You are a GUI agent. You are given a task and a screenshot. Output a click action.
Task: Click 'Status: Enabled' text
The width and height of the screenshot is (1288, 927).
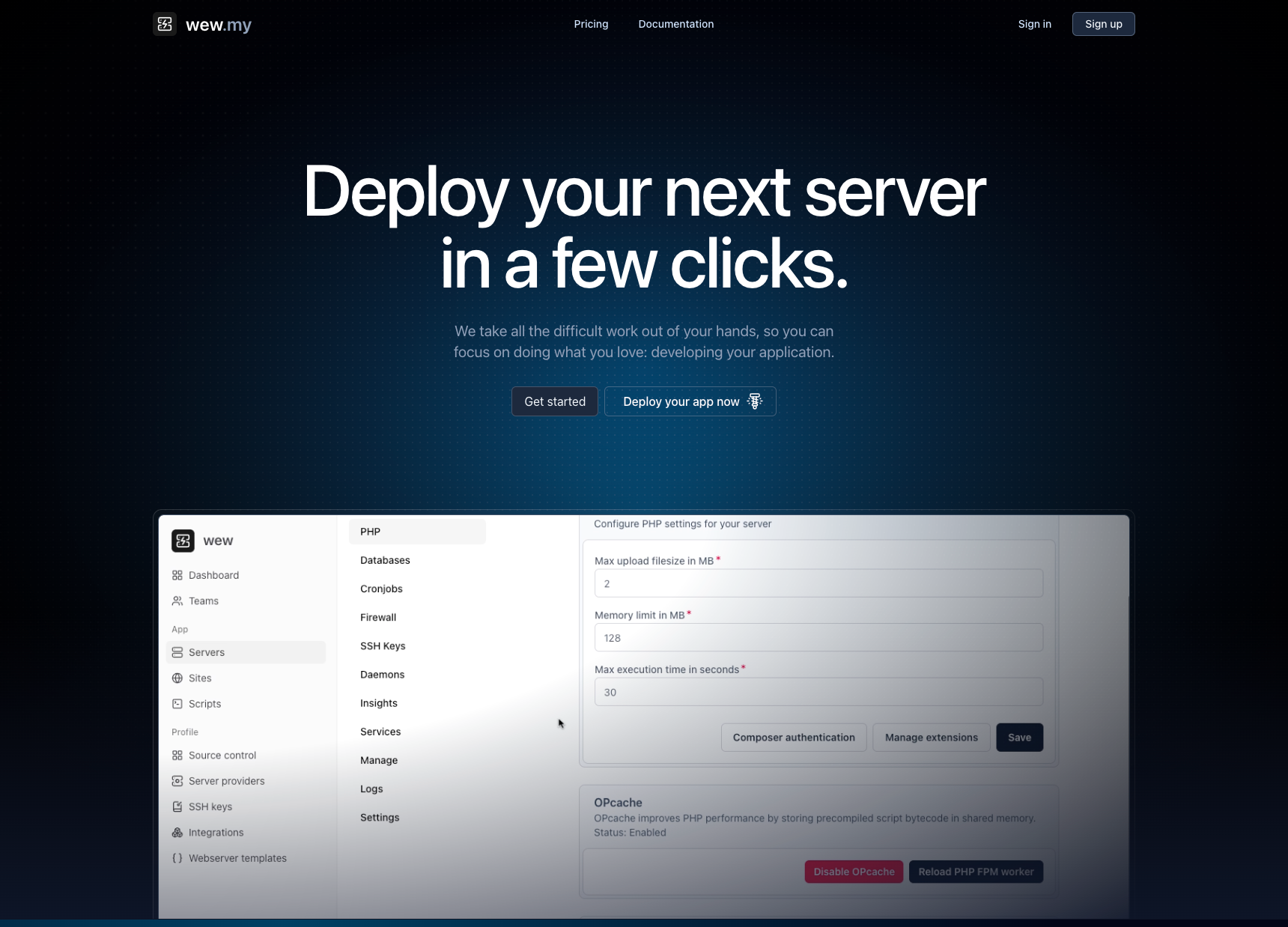pyautogui.click(x=630, y=833)
